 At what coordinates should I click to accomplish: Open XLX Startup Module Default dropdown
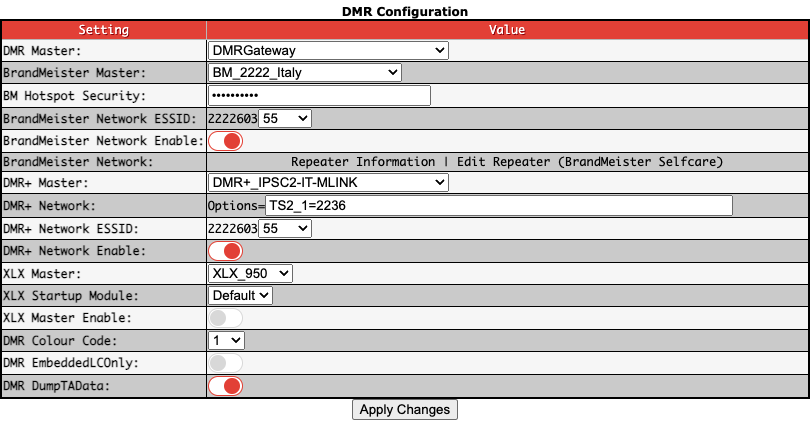(x=240, y=296)
